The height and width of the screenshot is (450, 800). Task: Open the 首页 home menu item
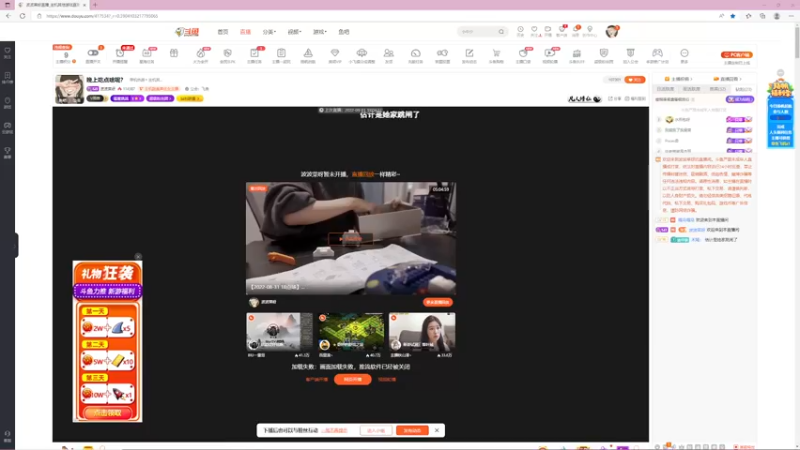tap(223, 32)
